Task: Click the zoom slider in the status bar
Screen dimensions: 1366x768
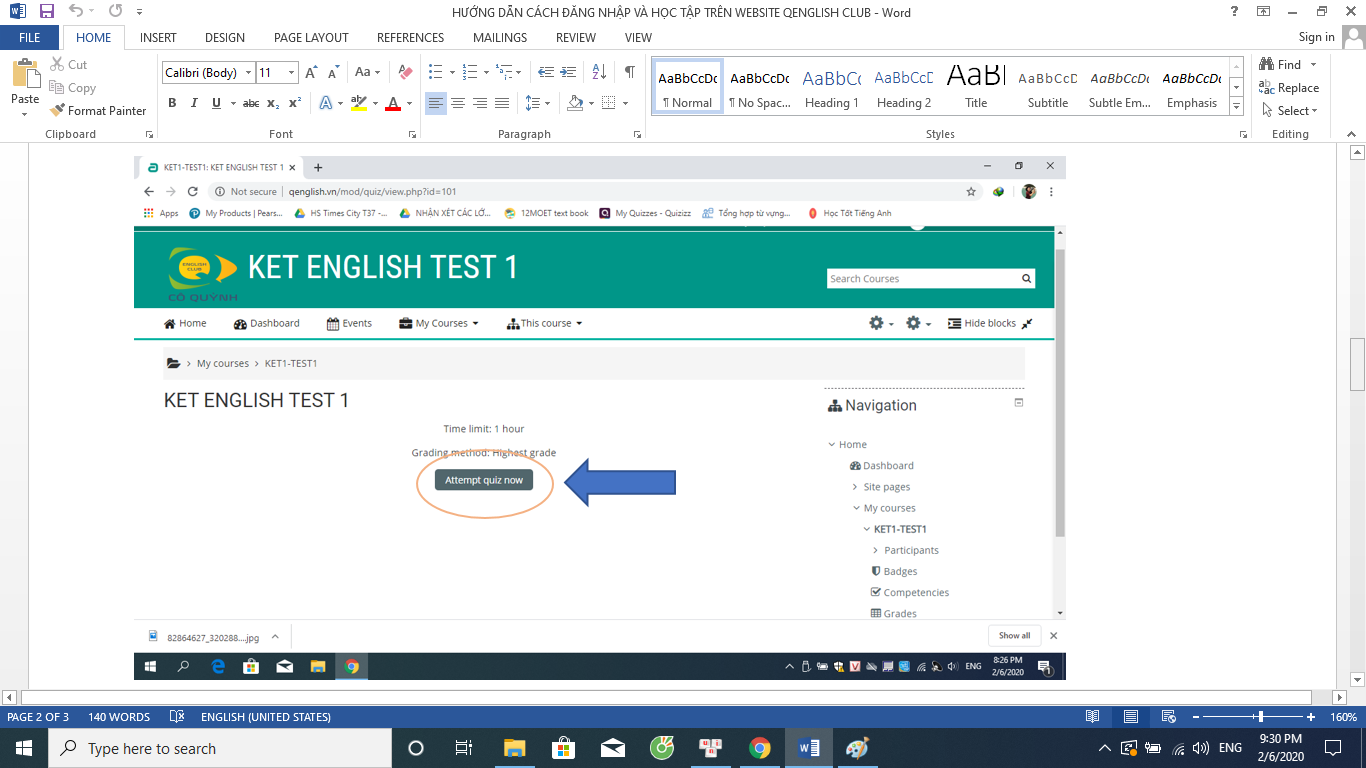Action: pyautogui.click(x=1260, y=717)
